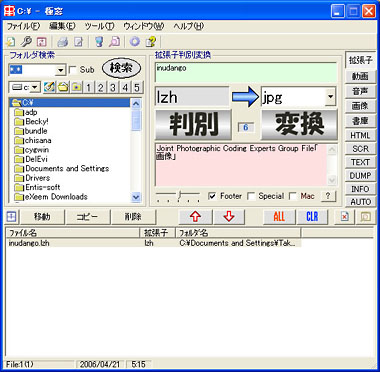Open the c: drive selector dropdown

tap(35, 88)
